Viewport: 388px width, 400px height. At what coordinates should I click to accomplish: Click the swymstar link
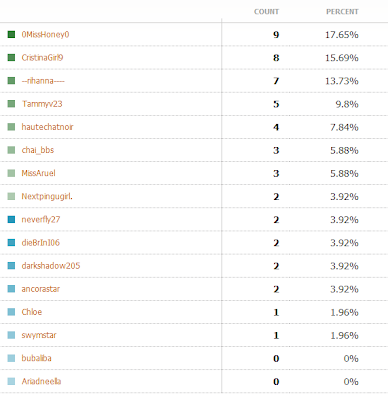click(39, 335)
